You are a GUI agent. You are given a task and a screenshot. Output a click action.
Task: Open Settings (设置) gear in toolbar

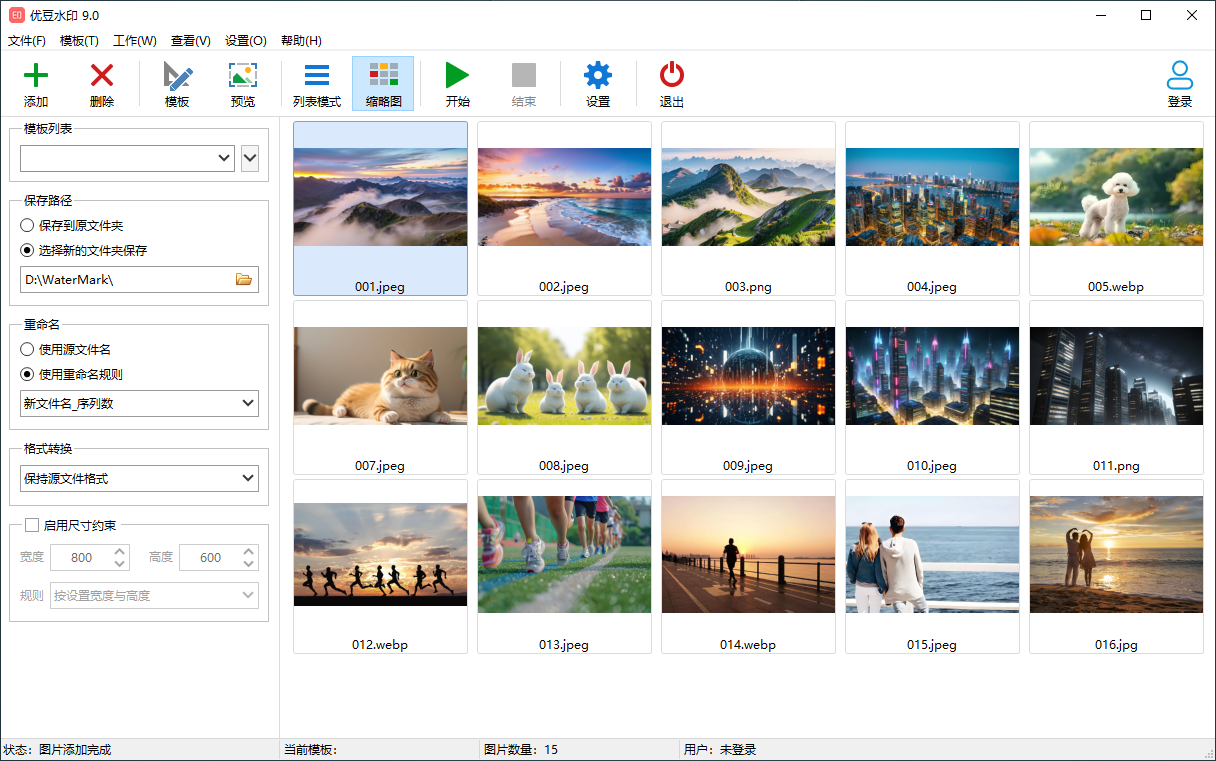[598, 76]
